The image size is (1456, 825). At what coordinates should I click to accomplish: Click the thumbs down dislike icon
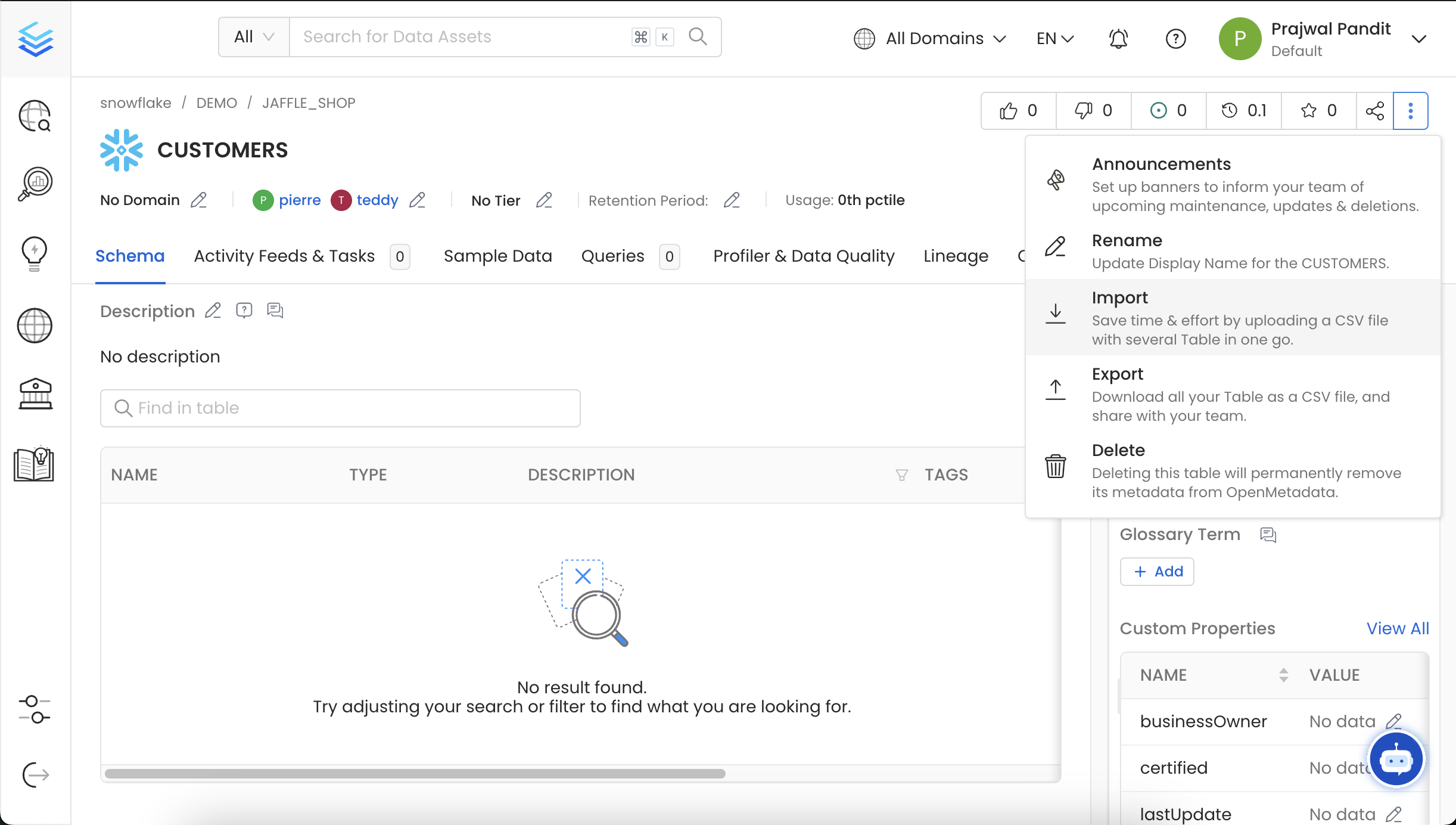[1083, 111]
